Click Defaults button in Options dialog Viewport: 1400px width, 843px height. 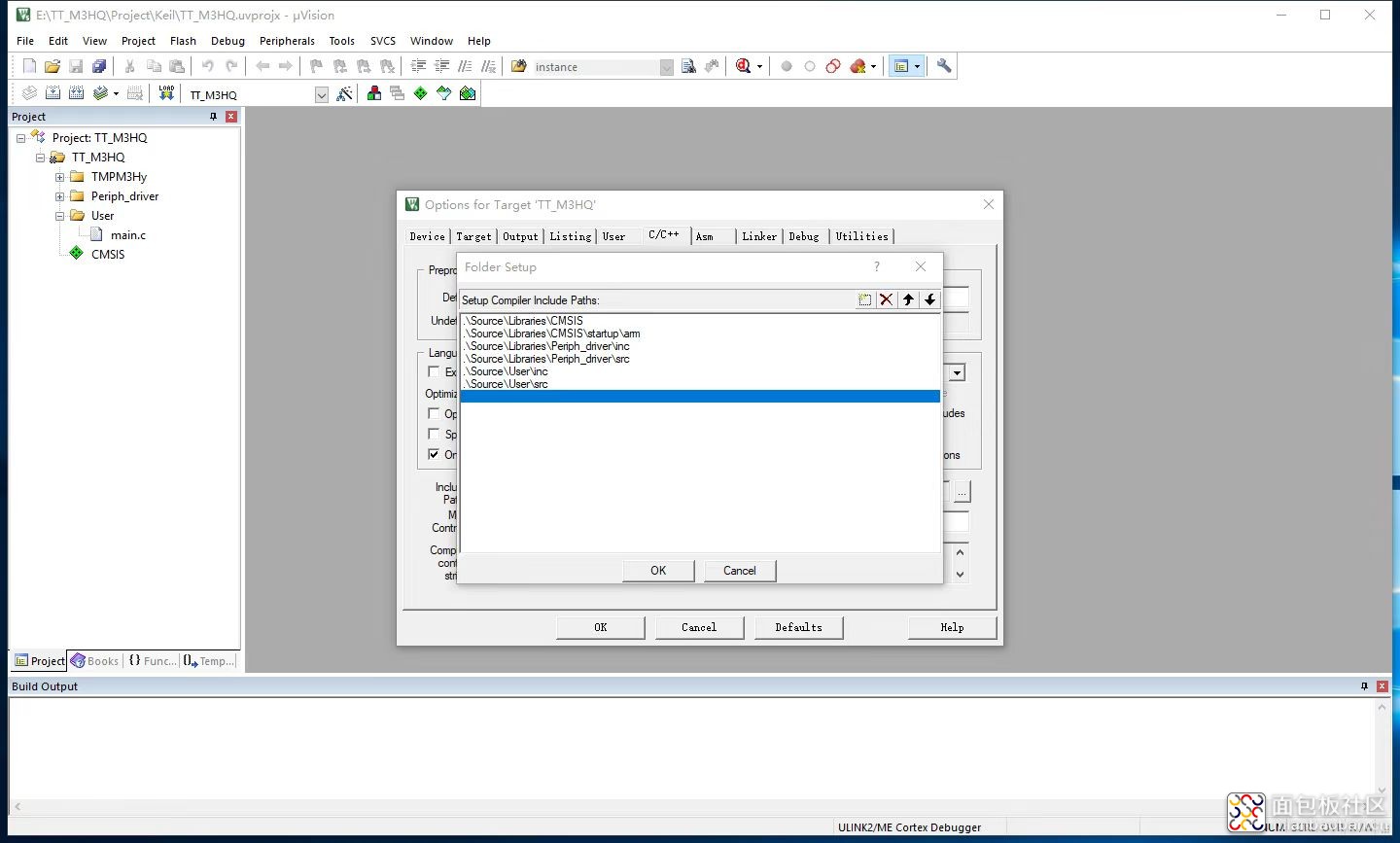[x=798, y=627]
